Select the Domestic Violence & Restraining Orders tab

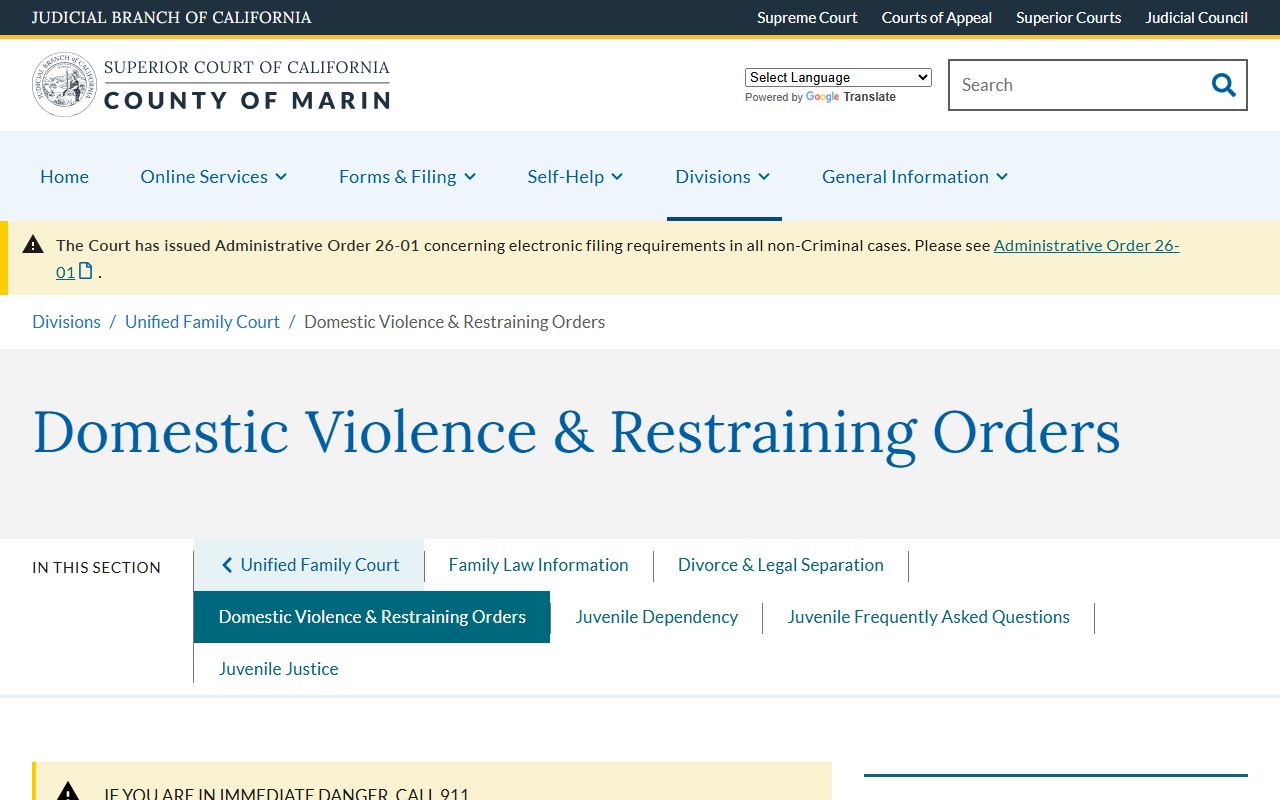click(x=372, y=617)
